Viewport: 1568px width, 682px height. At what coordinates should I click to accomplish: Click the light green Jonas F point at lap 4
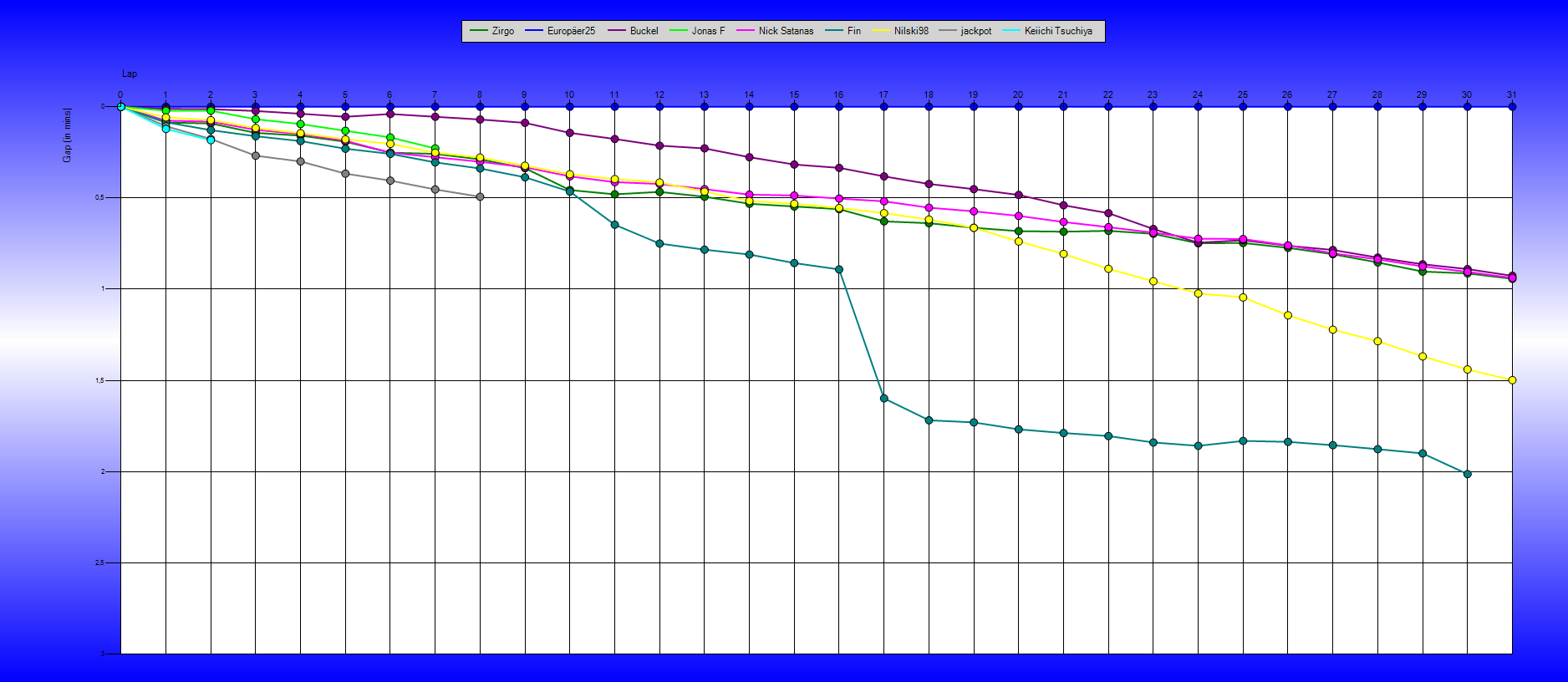(x=301, y=124)
